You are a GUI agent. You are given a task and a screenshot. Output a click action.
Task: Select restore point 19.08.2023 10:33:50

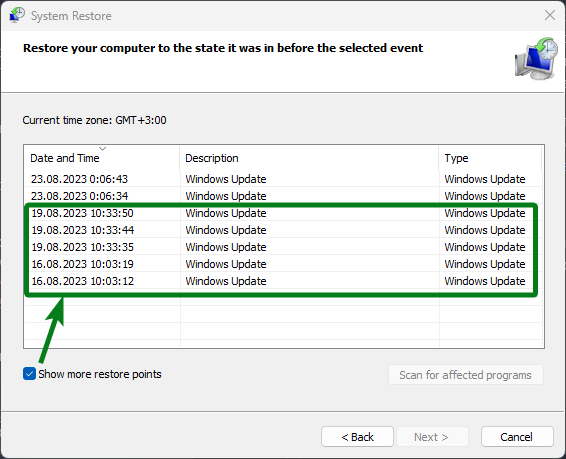coord(283,213)
